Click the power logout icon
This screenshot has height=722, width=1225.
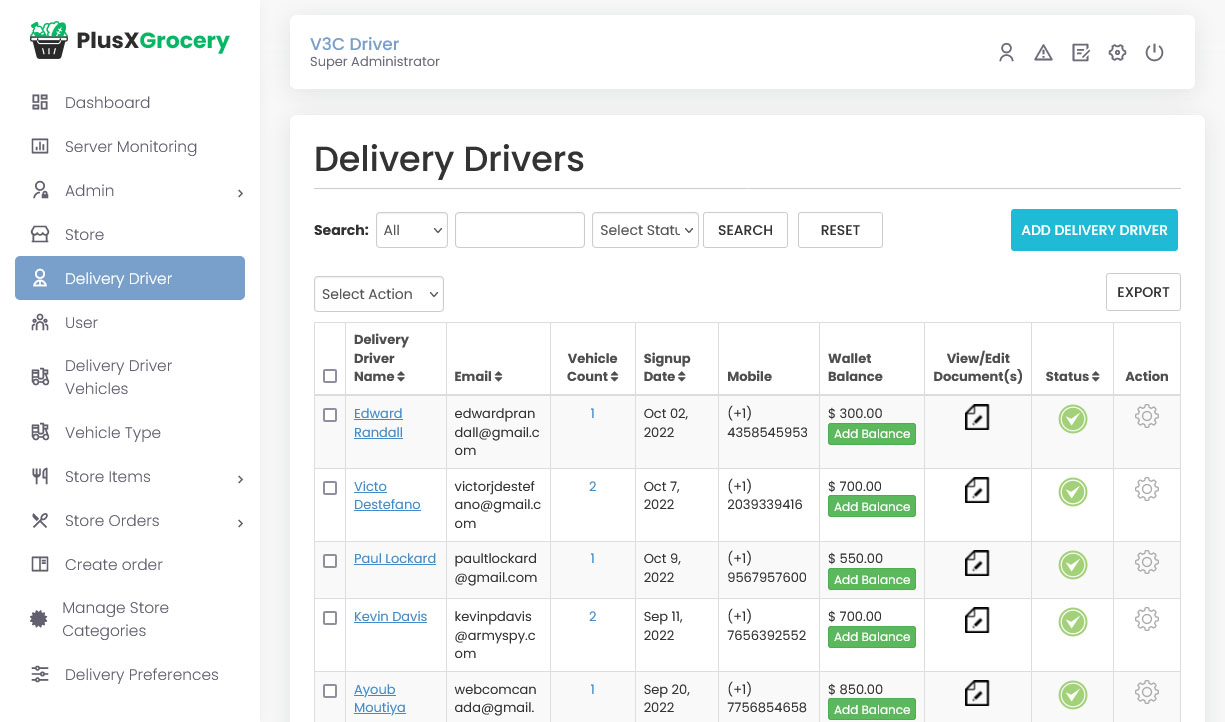[x=1154, y=53]
